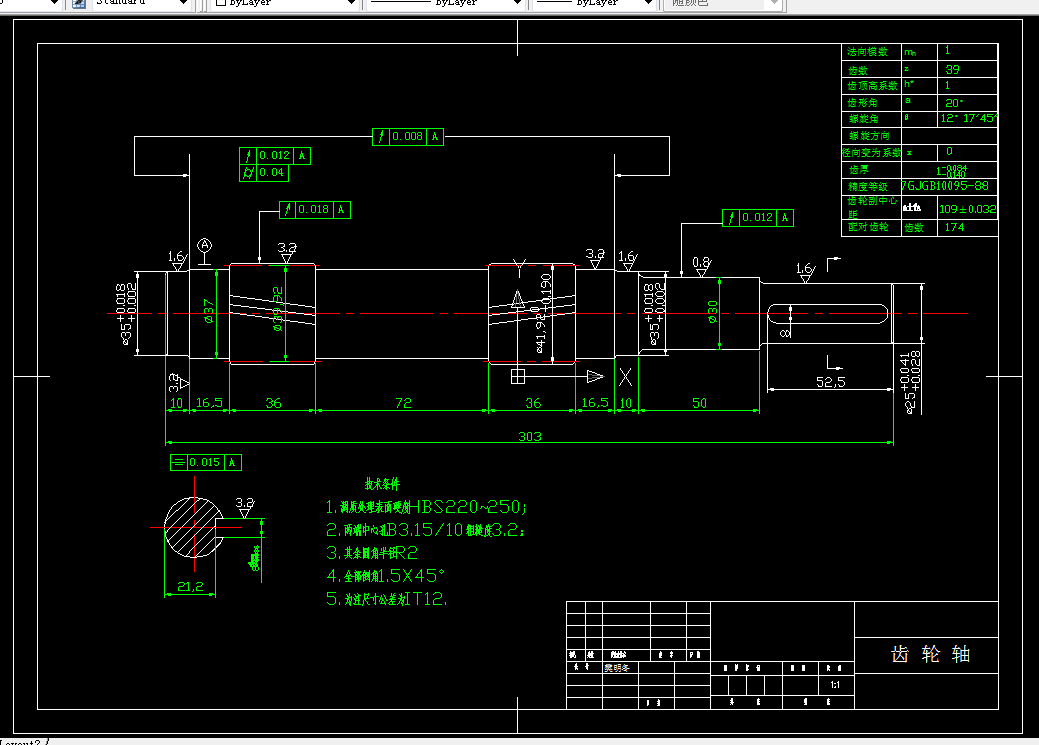Select the keyway width 8 dimension
Viewport: 1039px width, 745px height.
pos(785,333)
